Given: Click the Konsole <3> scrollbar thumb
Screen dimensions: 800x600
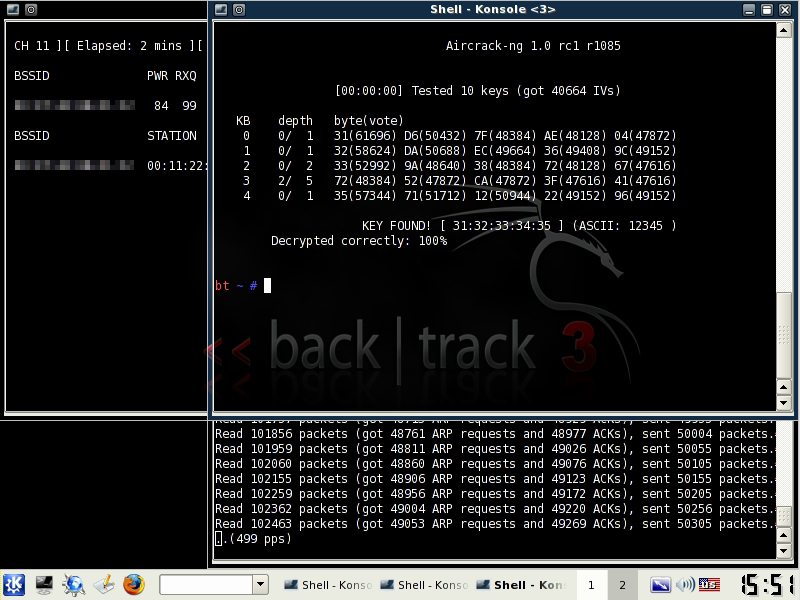Looking at the screenshot, I should (x=784, y=334).
